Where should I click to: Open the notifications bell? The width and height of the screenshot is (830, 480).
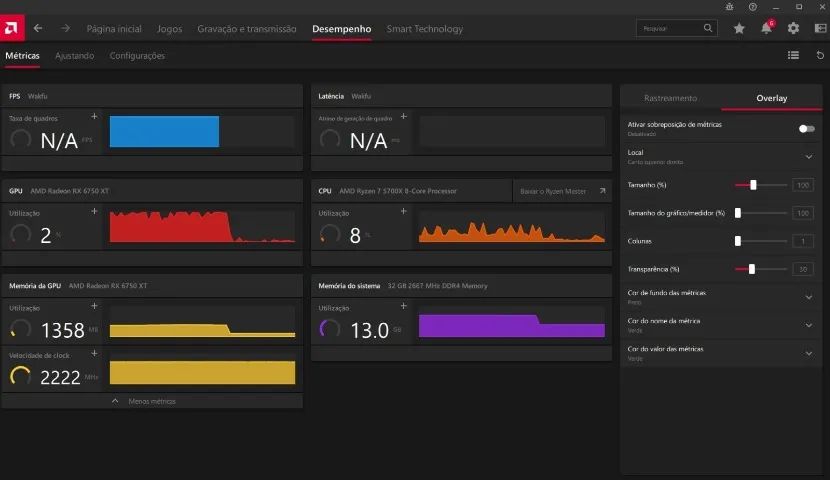(x=766, y=28)
